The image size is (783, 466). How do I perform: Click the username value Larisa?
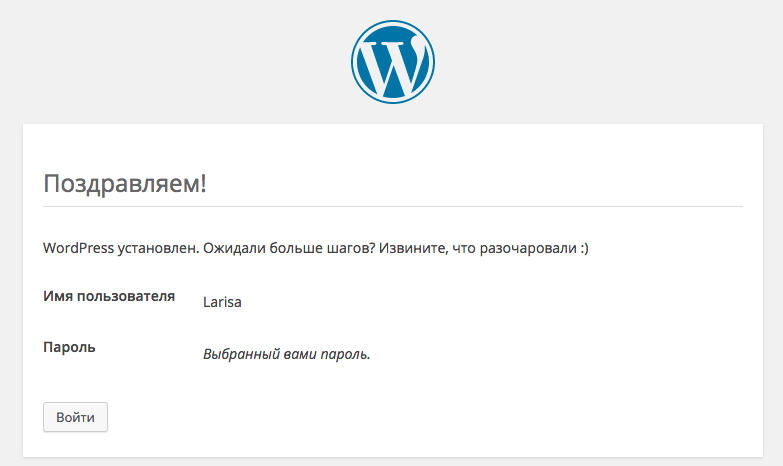[x=222, y=300]
